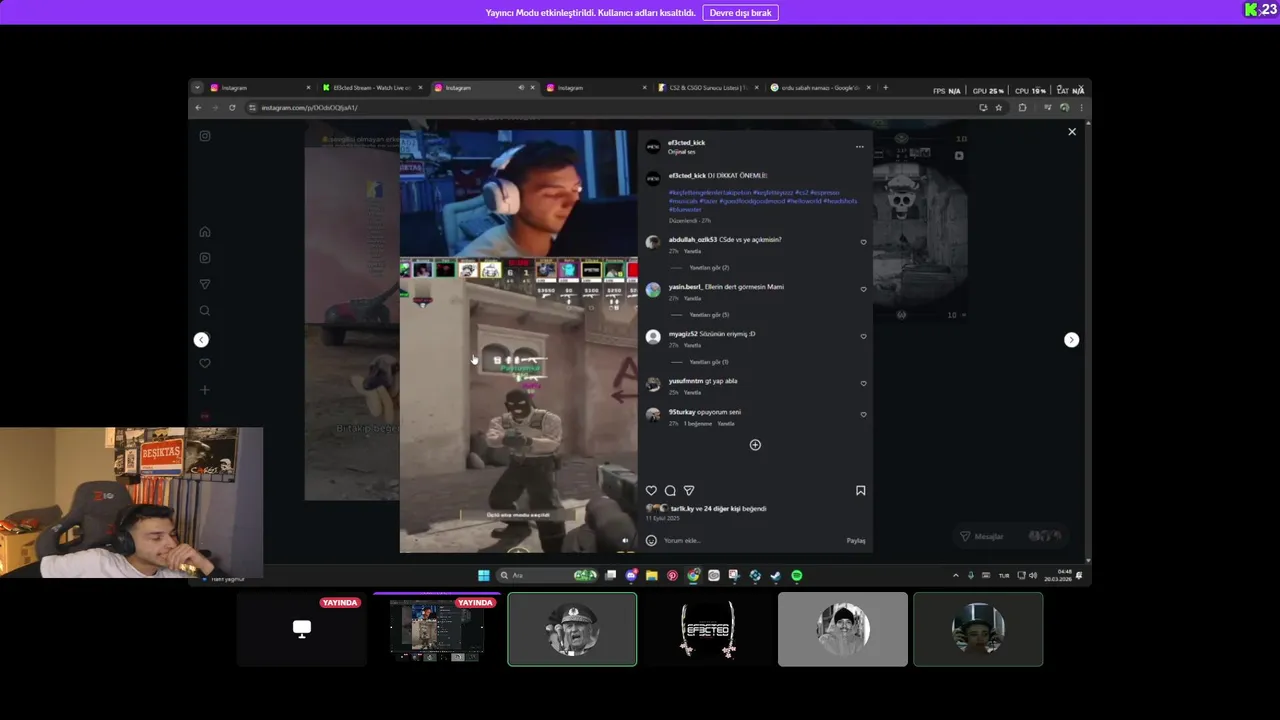Select the EF3CTED logo participant tile

point(707,629)
